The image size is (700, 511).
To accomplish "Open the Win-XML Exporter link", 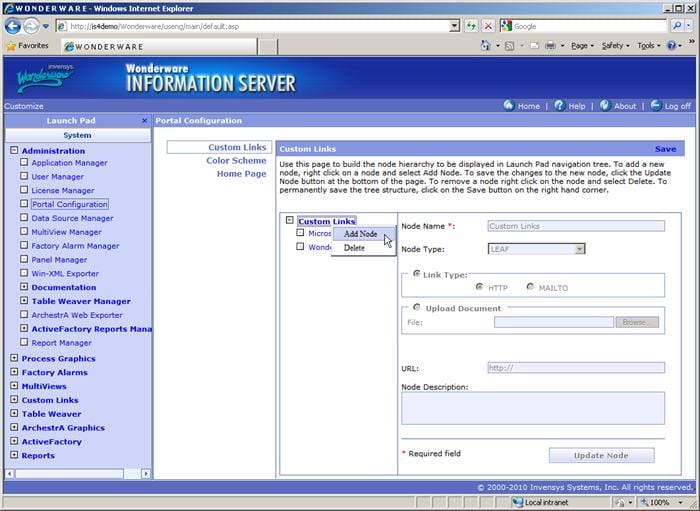I will 65,274.
